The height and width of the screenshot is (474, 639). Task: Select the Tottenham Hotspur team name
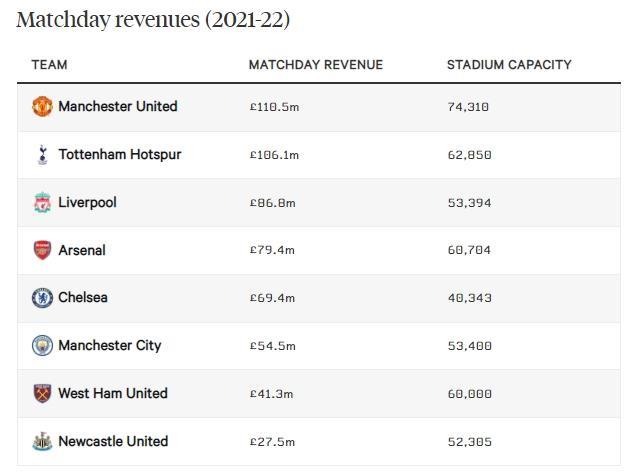[x=120, y=154]
